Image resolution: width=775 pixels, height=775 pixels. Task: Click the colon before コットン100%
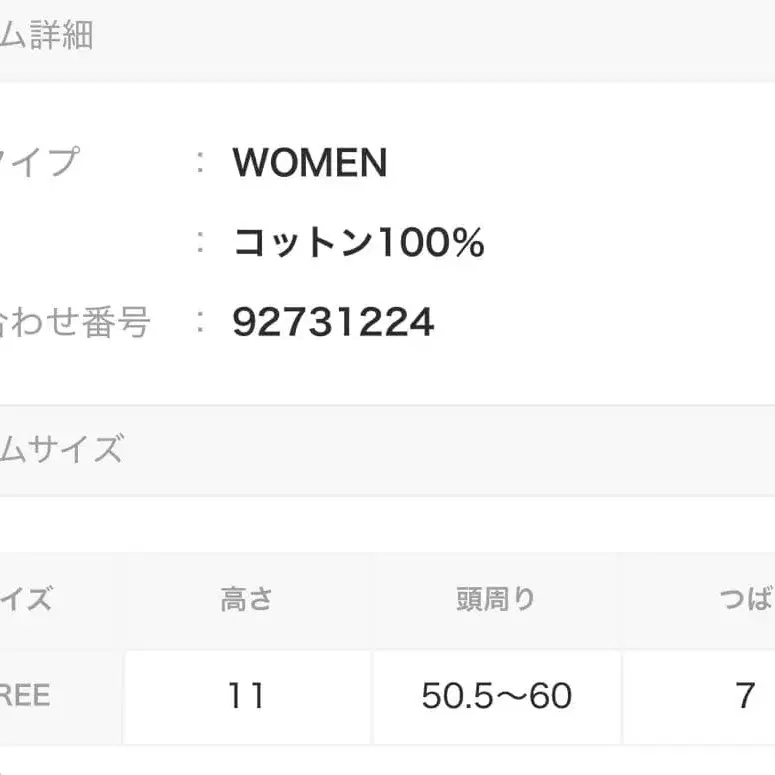[x=201, y=243]
